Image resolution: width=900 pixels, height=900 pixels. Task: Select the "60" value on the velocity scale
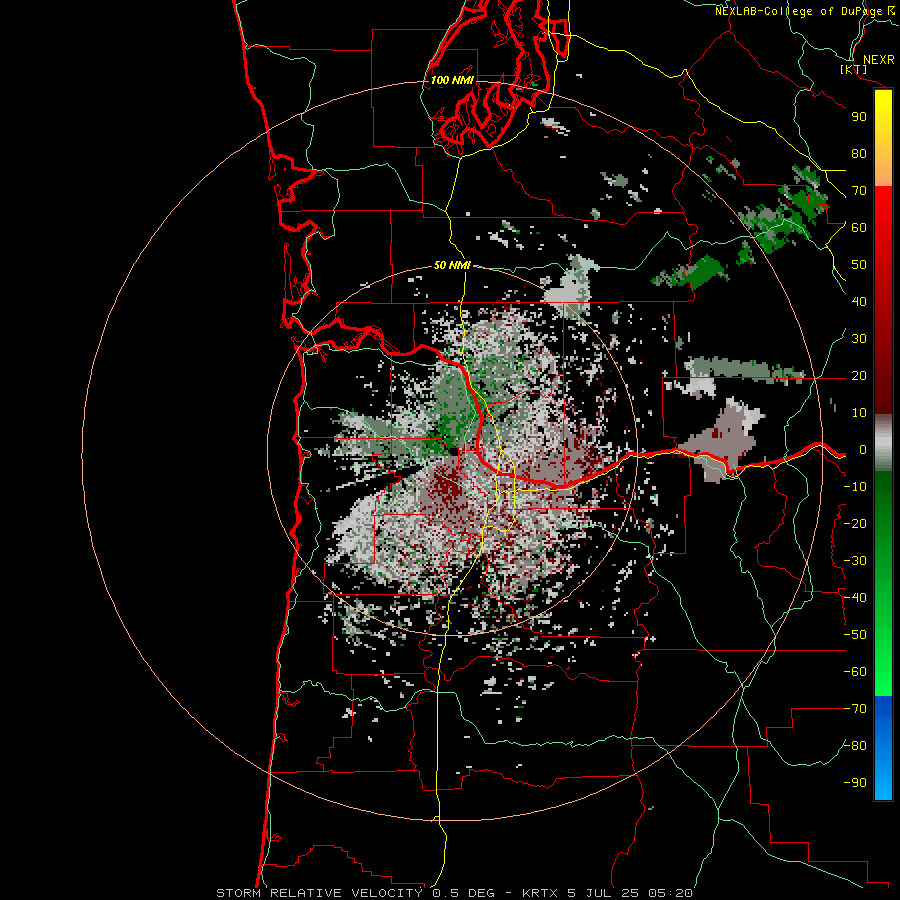[x=859, y=227]
